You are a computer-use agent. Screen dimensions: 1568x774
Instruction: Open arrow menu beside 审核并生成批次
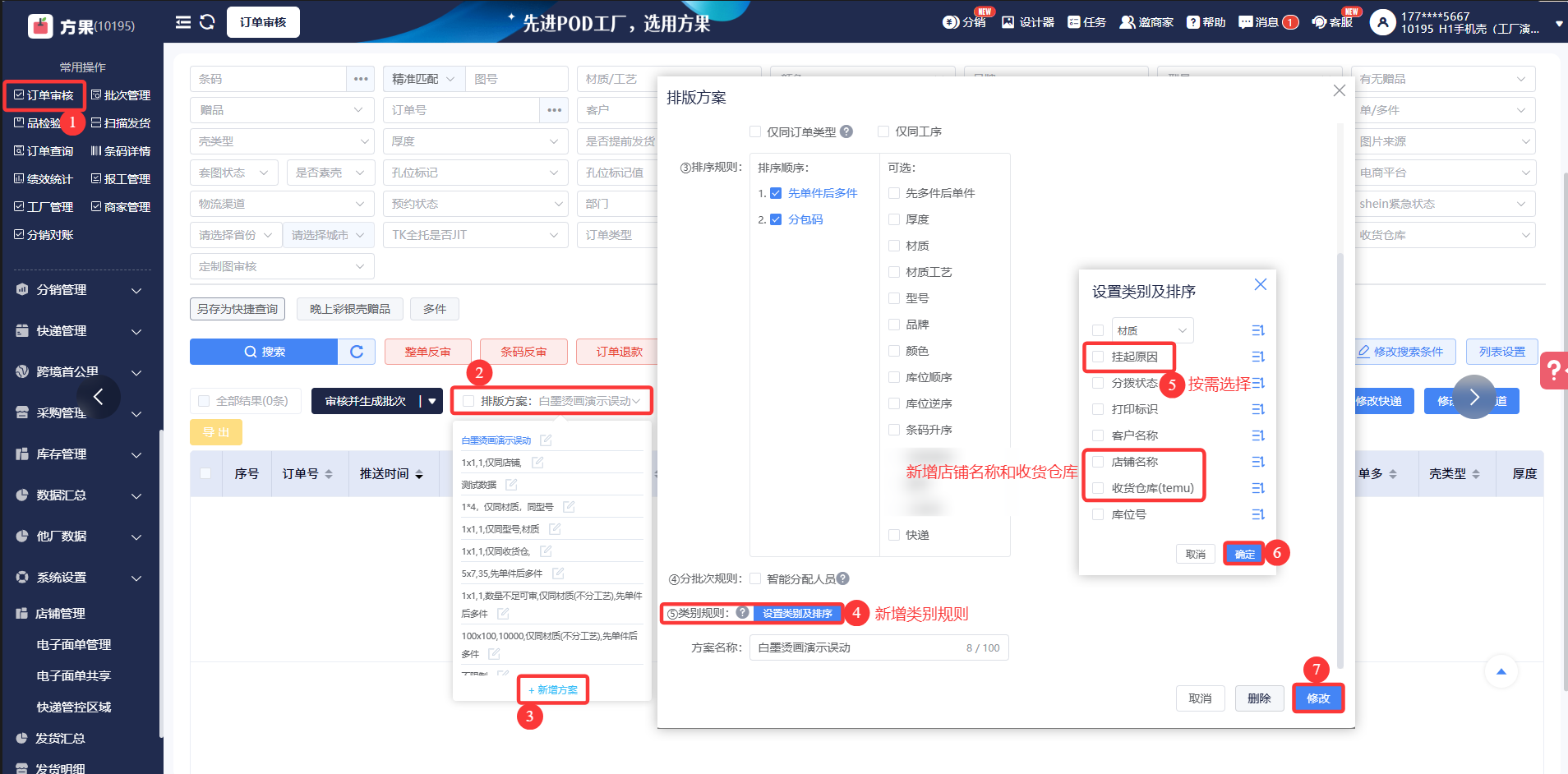(x=431, y=401)
